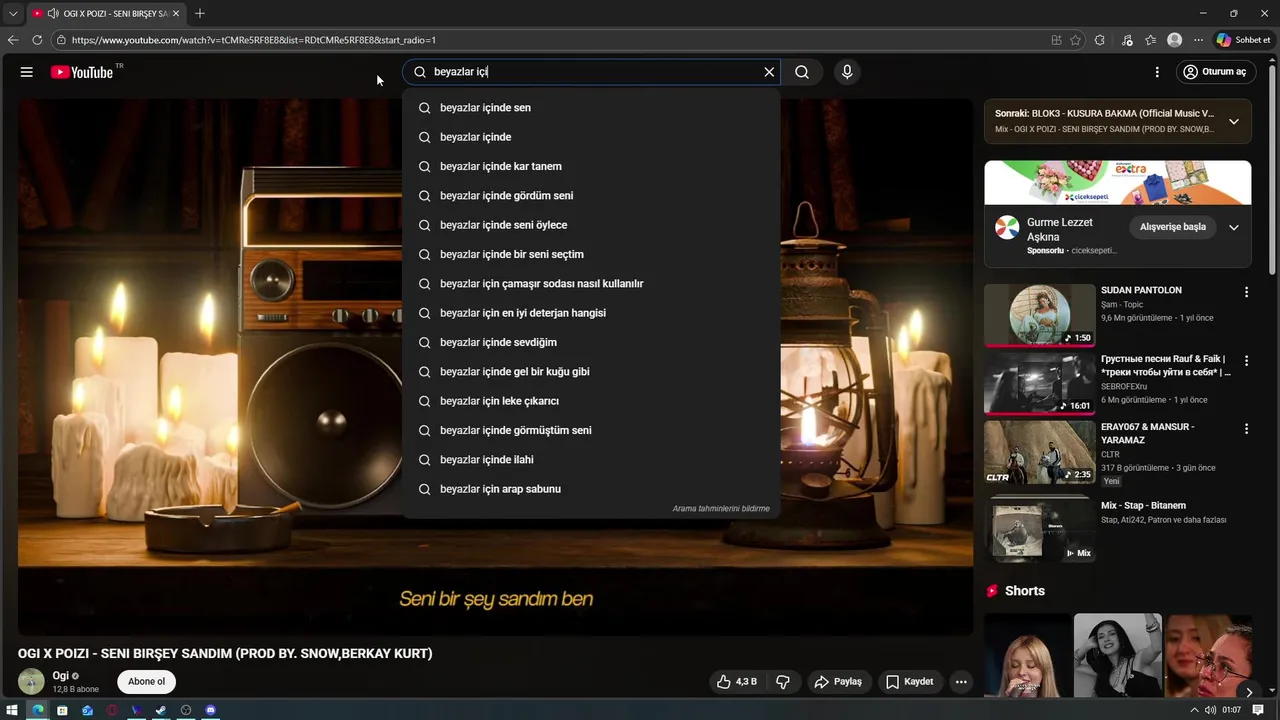The image size is (1280, 720).
Task: Open the YouTube hamburger guide menu
Action: 27,72
